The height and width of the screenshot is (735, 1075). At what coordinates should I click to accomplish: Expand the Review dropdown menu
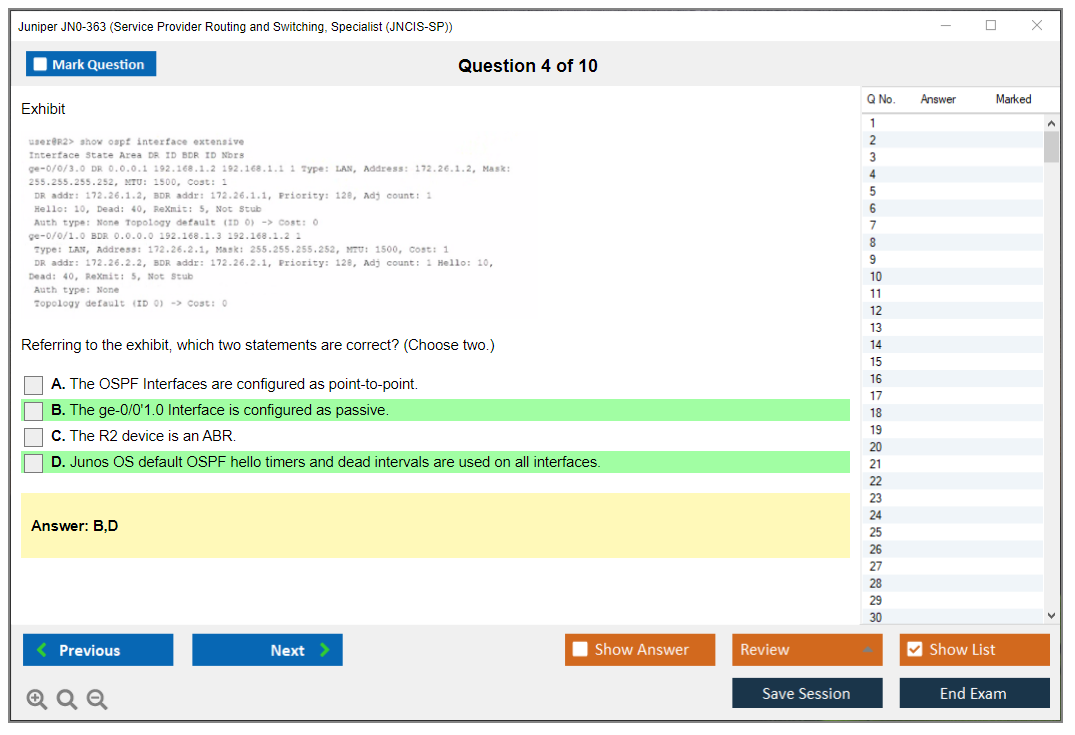tap(867, 650)
